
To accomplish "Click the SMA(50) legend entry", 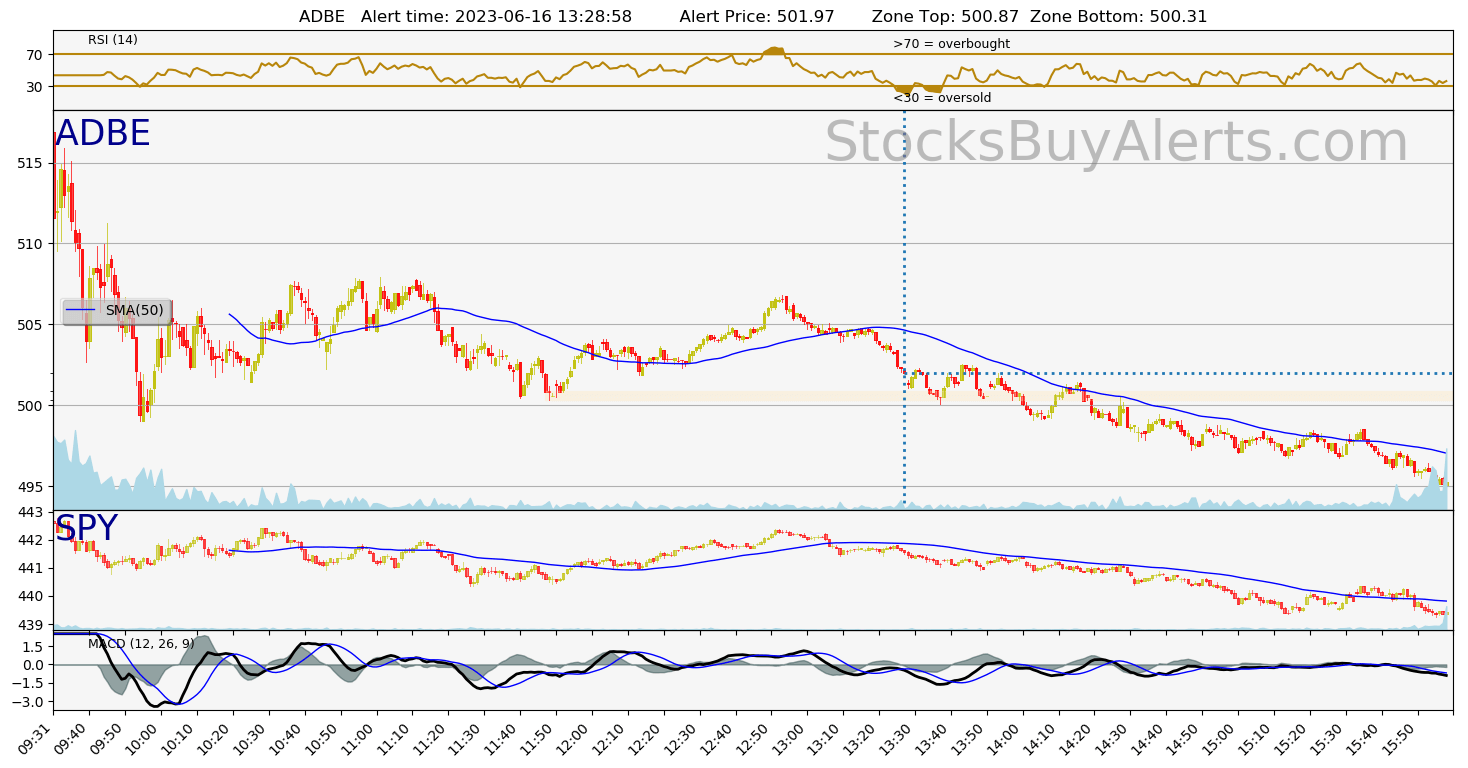I will [x=116, y=311].
